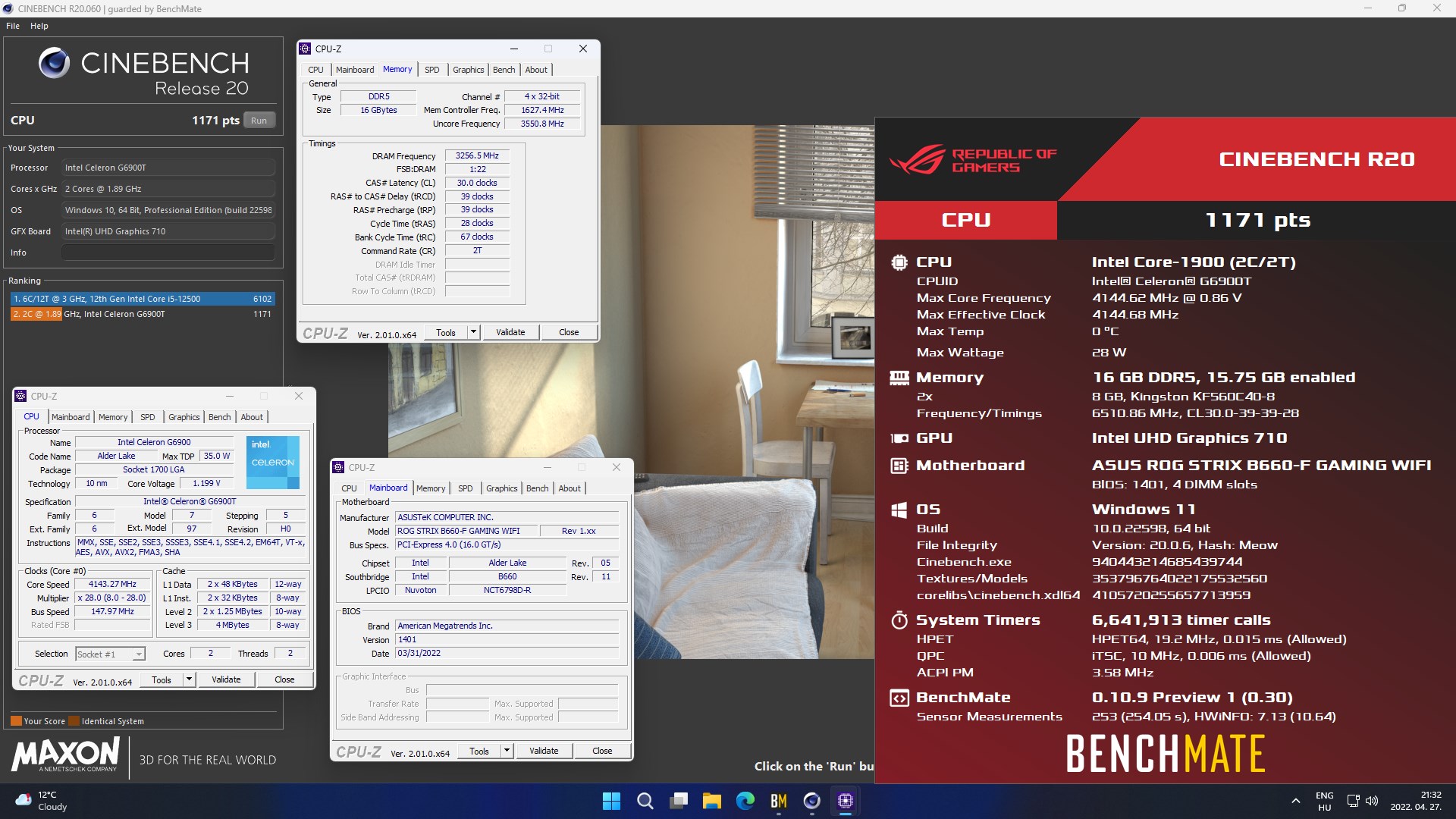The image size is (1456, 819).
Task: Click Validate in CPU window
Action: pyautogui.click(x=226, y=679)
